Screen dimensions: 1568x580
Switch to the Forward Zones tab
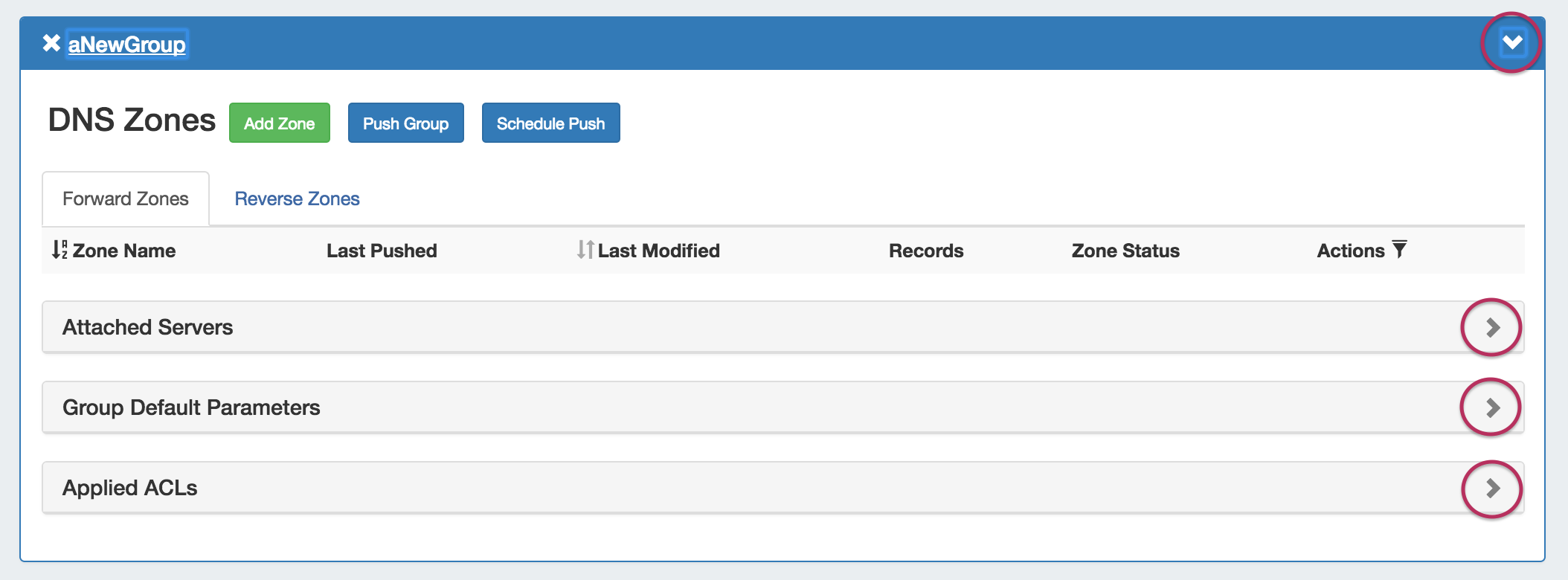coord(126,199)
